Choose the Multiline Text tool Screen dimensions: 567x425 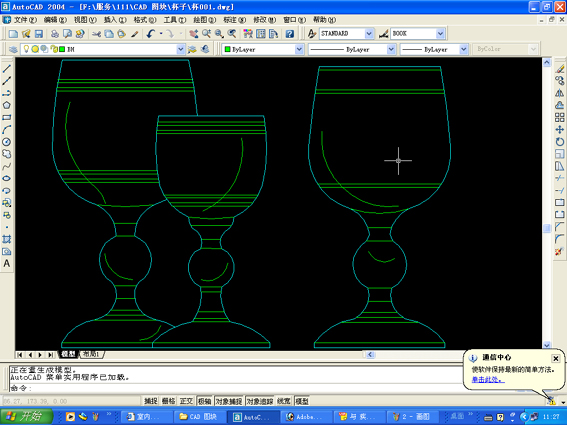(x=7, y=264)
